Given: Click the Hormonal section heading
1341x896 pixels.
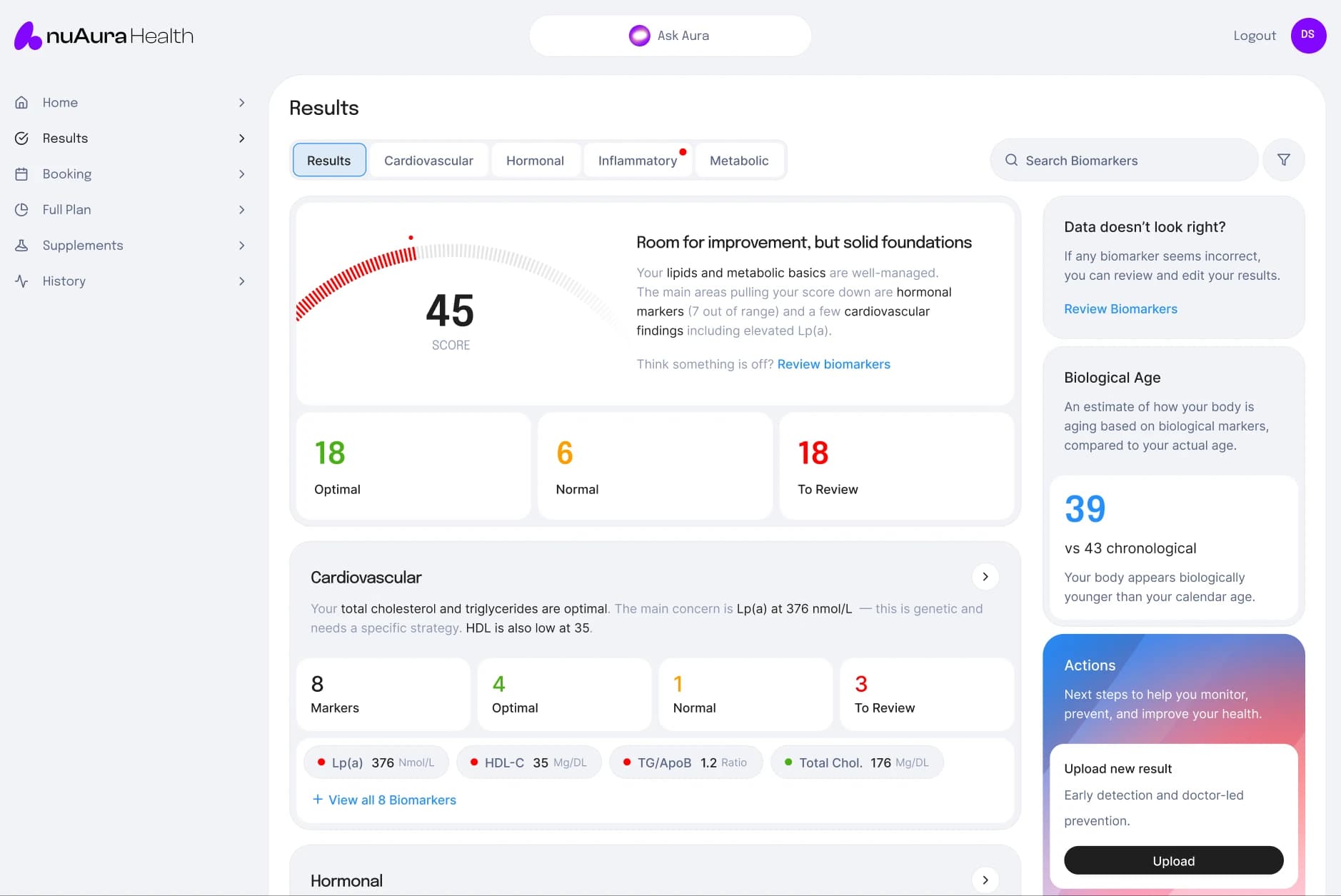Looking at the screenshot, I should 346,880.
